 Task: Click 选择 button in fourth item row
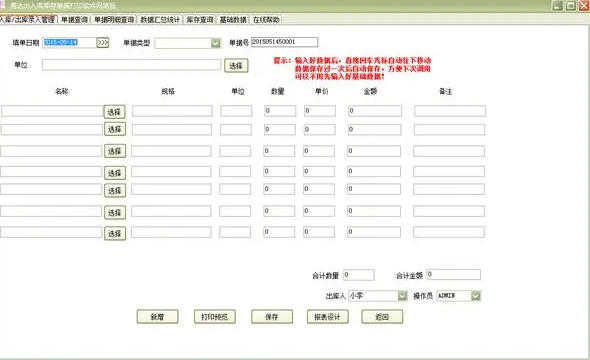114,173
